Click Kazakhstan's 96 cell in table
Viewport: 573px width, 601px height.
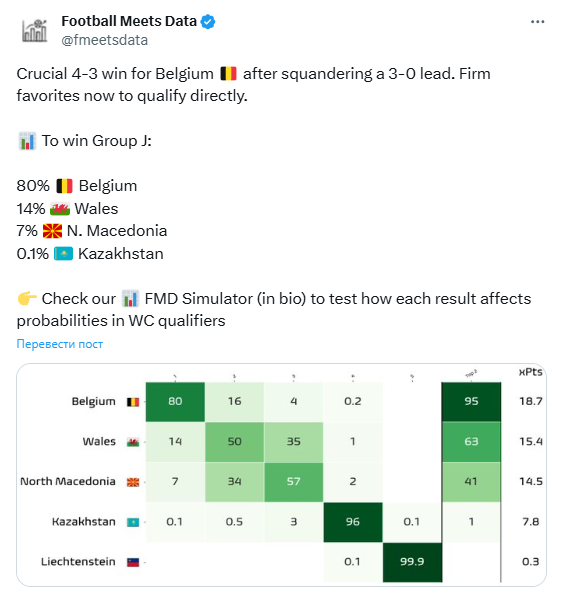(x=353, y=522)
